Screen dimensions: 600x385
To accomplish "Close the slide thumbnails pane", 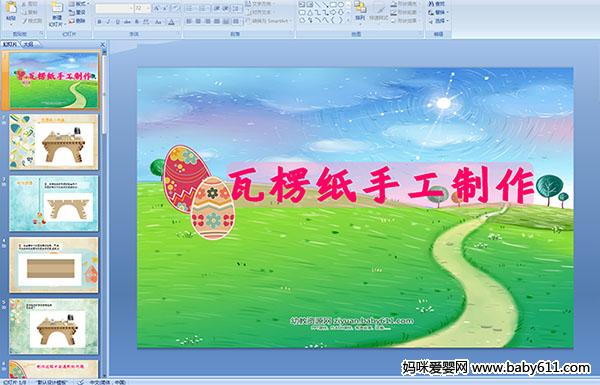I will pos(102,44).
